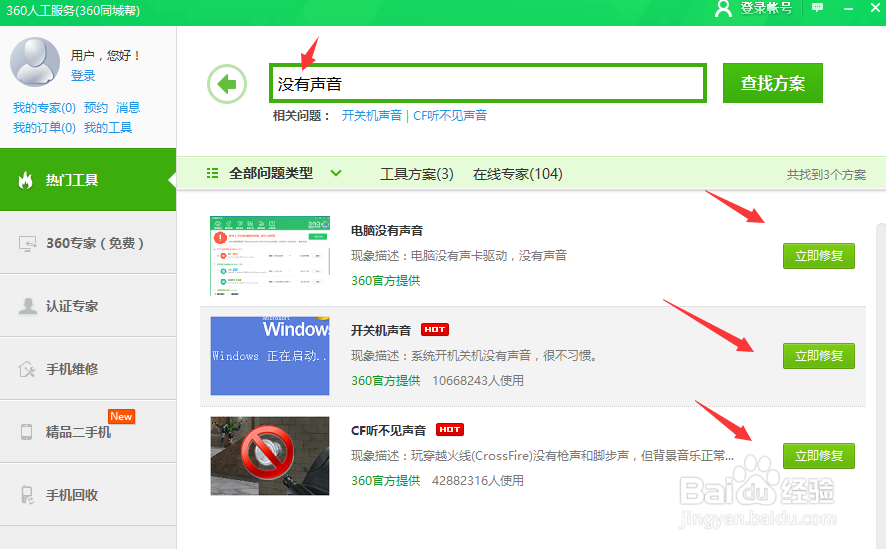Image resolution: width=886 pixels, height=549 pixels.
Task: Open the 手机维修 sidebar section
Action: [x=88, y=369]
